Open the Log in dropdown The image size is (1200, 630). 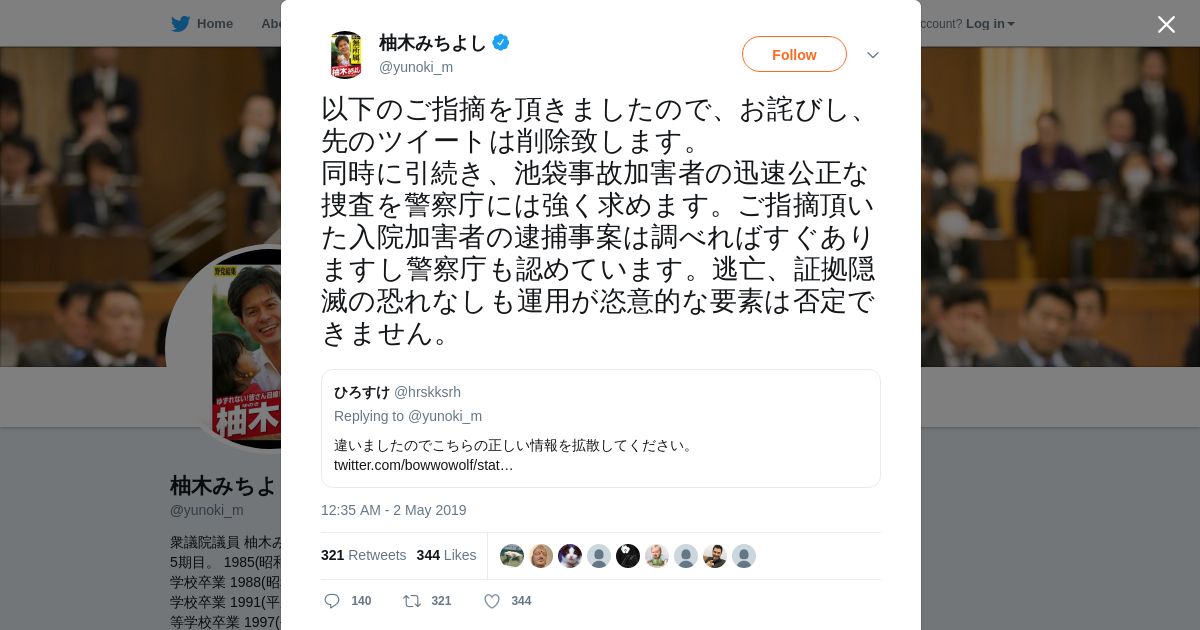pyautogui.click(x=990, y=23)
